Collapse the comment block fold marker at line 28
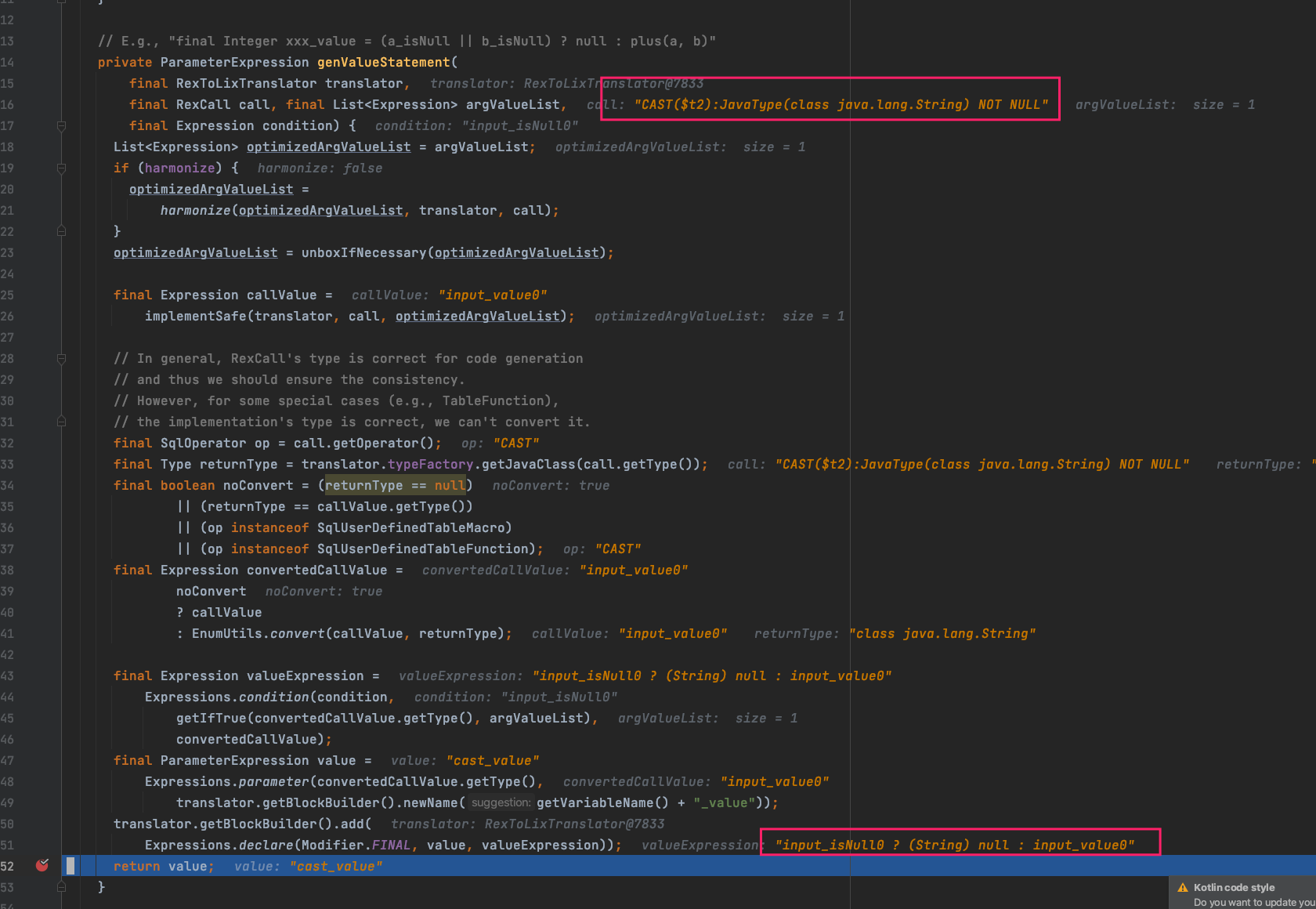 pos(61,358)
